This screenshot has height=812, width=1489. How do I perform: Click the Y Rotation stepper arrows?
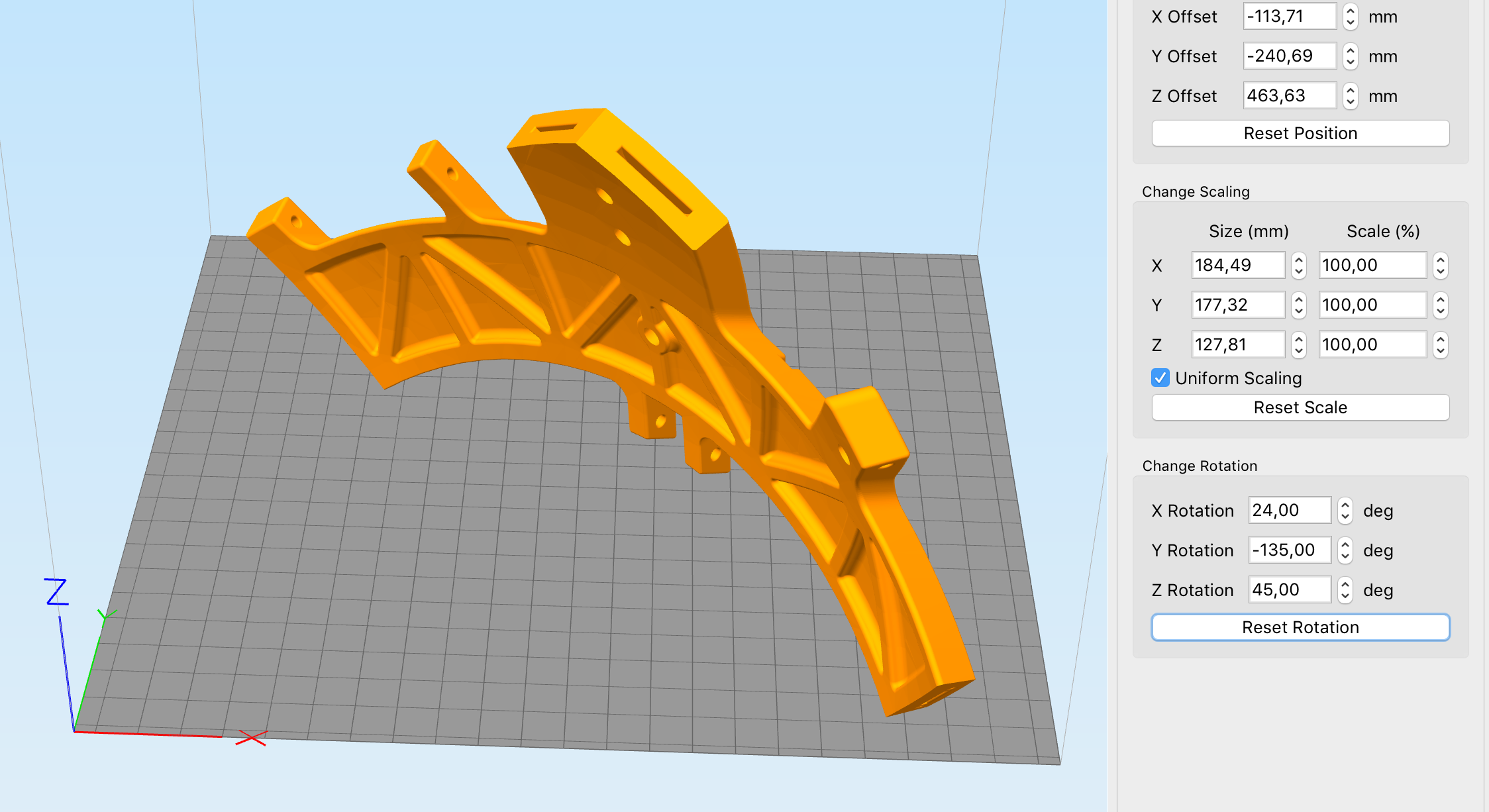click(1345, 550)
